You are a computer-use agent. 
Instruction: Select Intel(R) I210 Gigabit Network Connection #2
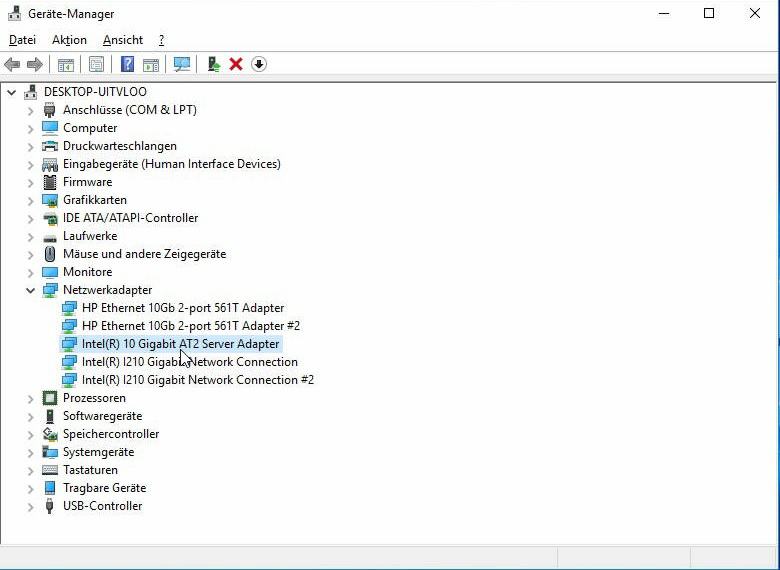click(197, 380)
